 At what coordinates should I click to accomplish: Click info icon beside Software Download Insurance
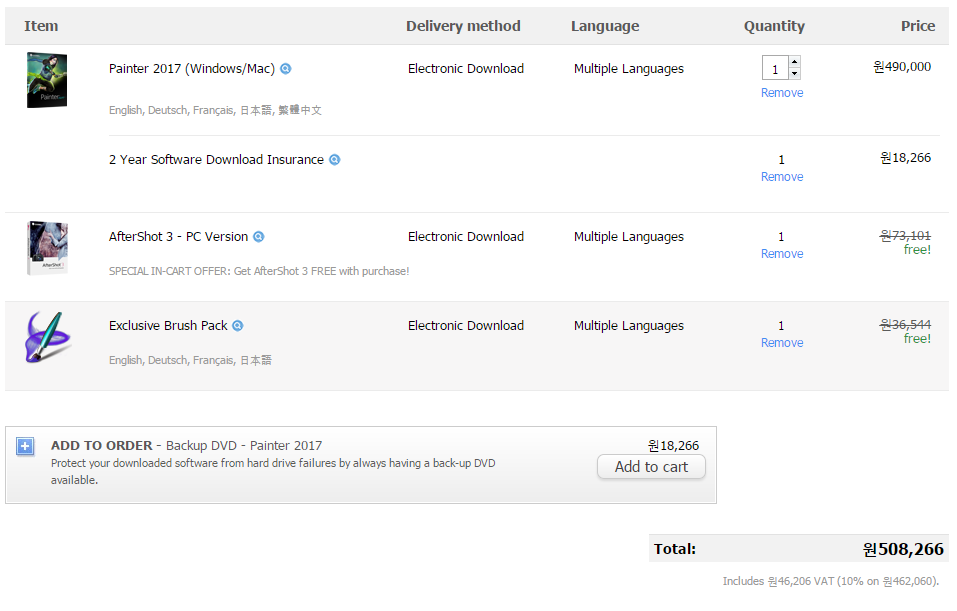tap(335, 160)
